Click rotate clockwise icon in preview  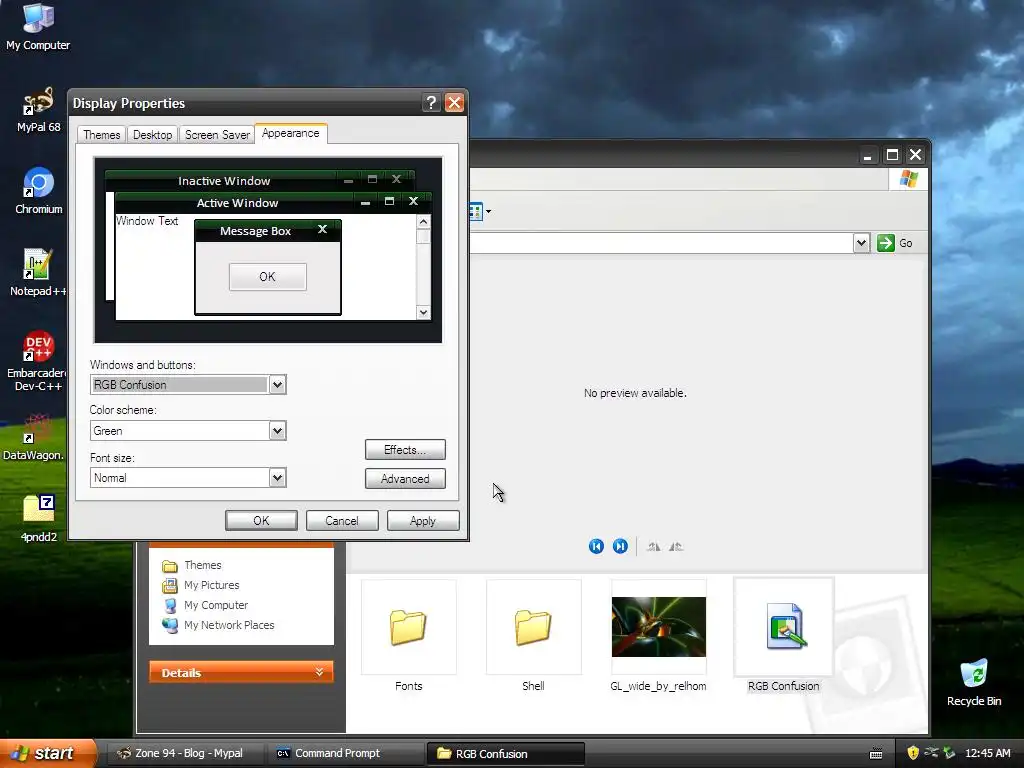click(x=654, y=547)
